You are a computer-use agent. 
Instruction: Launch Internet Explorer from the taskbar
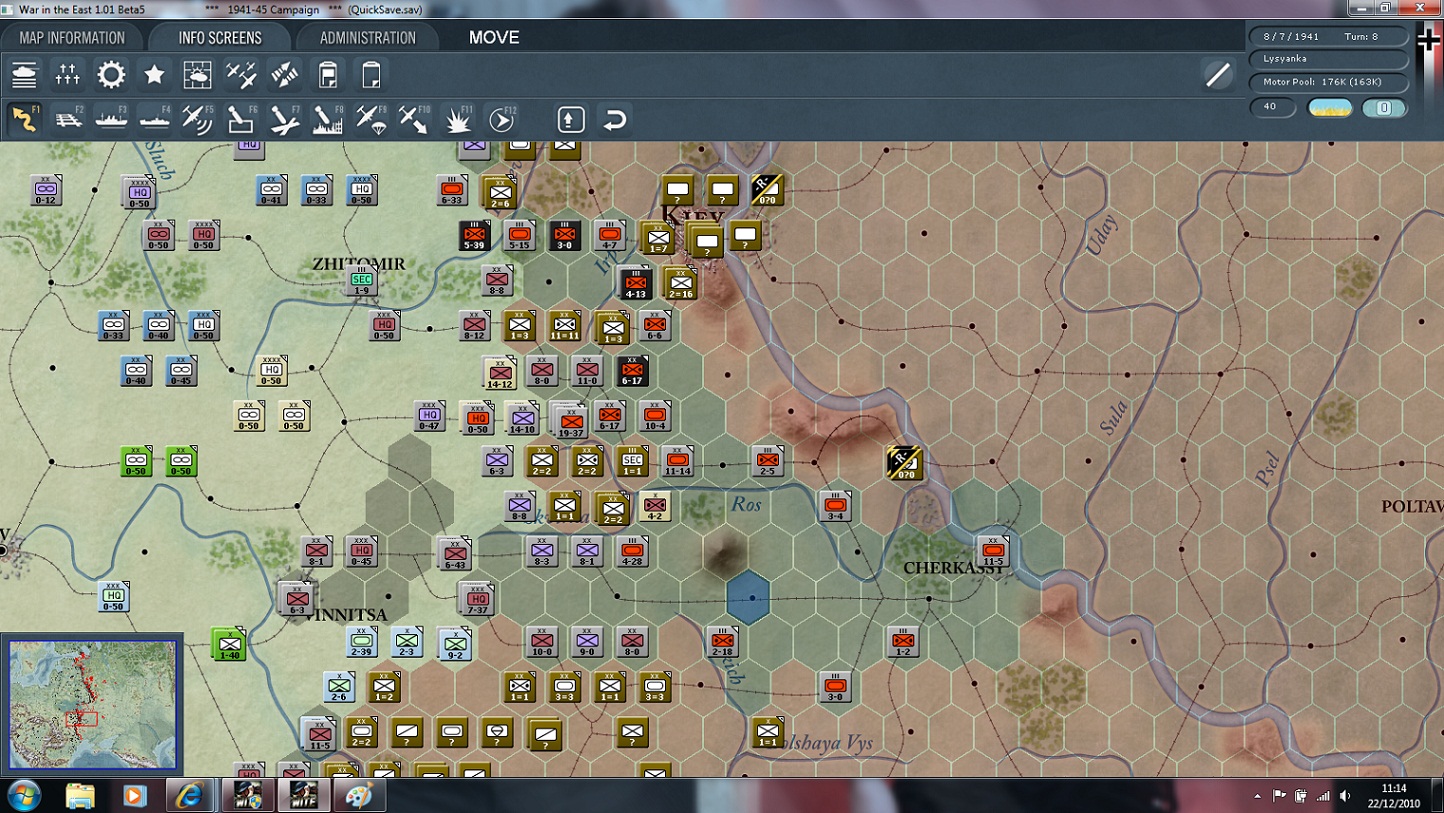(188, 796)
